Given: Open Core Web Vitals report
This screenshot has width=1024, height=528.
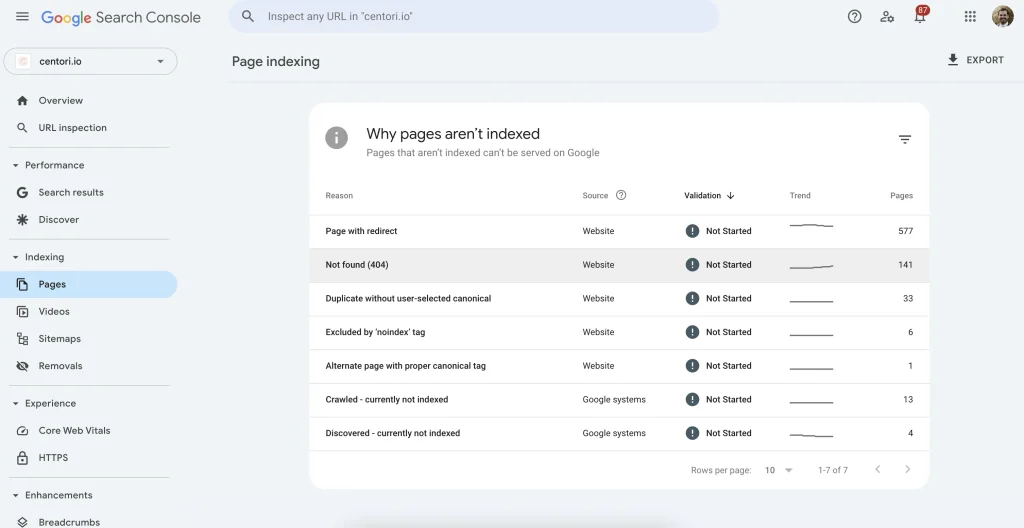Looking at the screenshot, I should coord(74,431).
